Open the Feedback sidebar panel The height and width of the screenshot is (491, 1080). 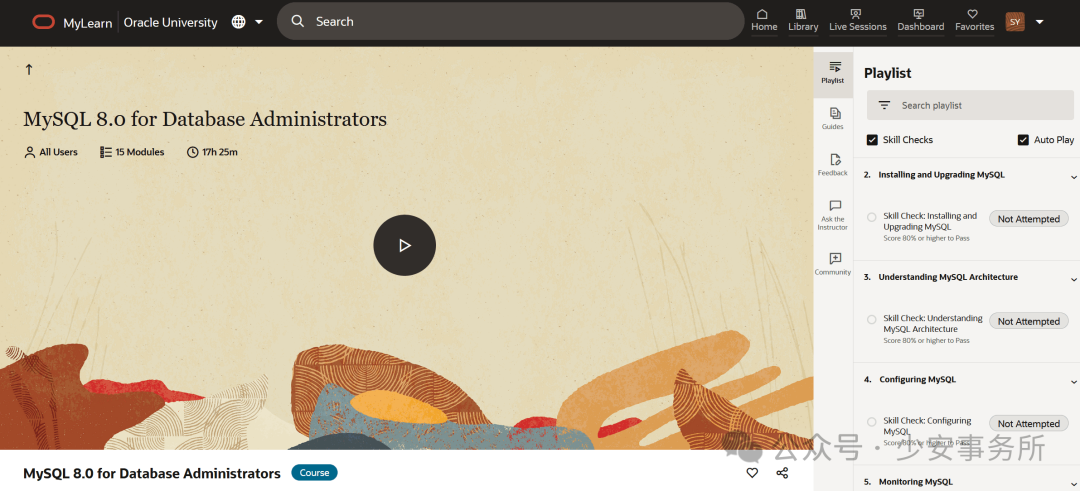point(833,165)
